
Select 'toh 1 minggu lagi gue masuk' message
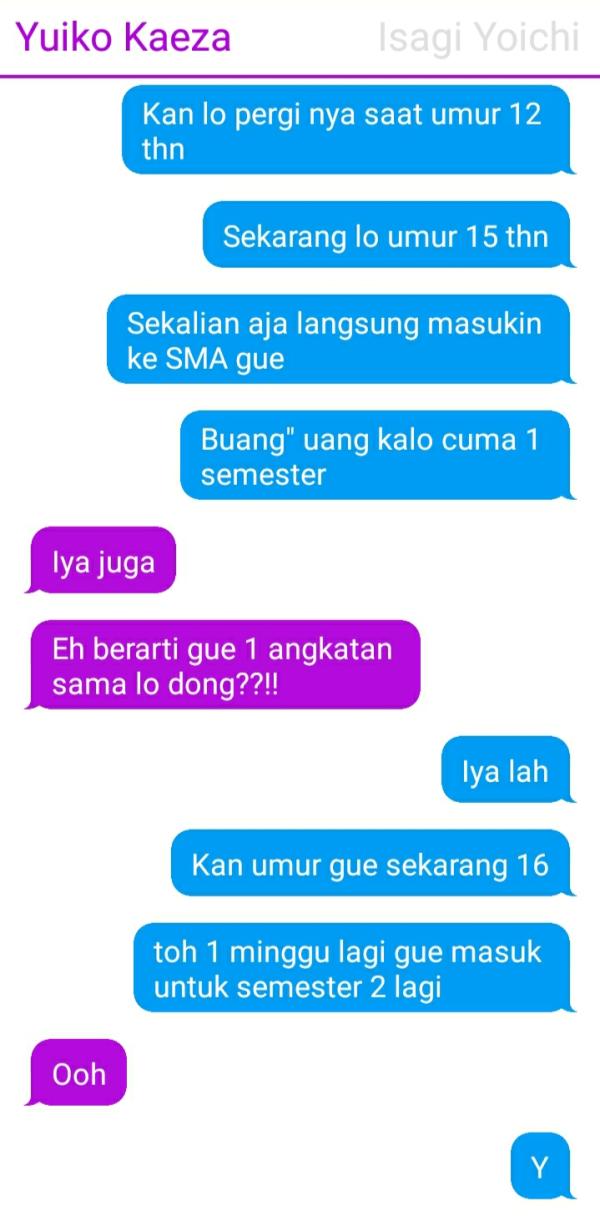pyautogui.click(x=352, y=968)
